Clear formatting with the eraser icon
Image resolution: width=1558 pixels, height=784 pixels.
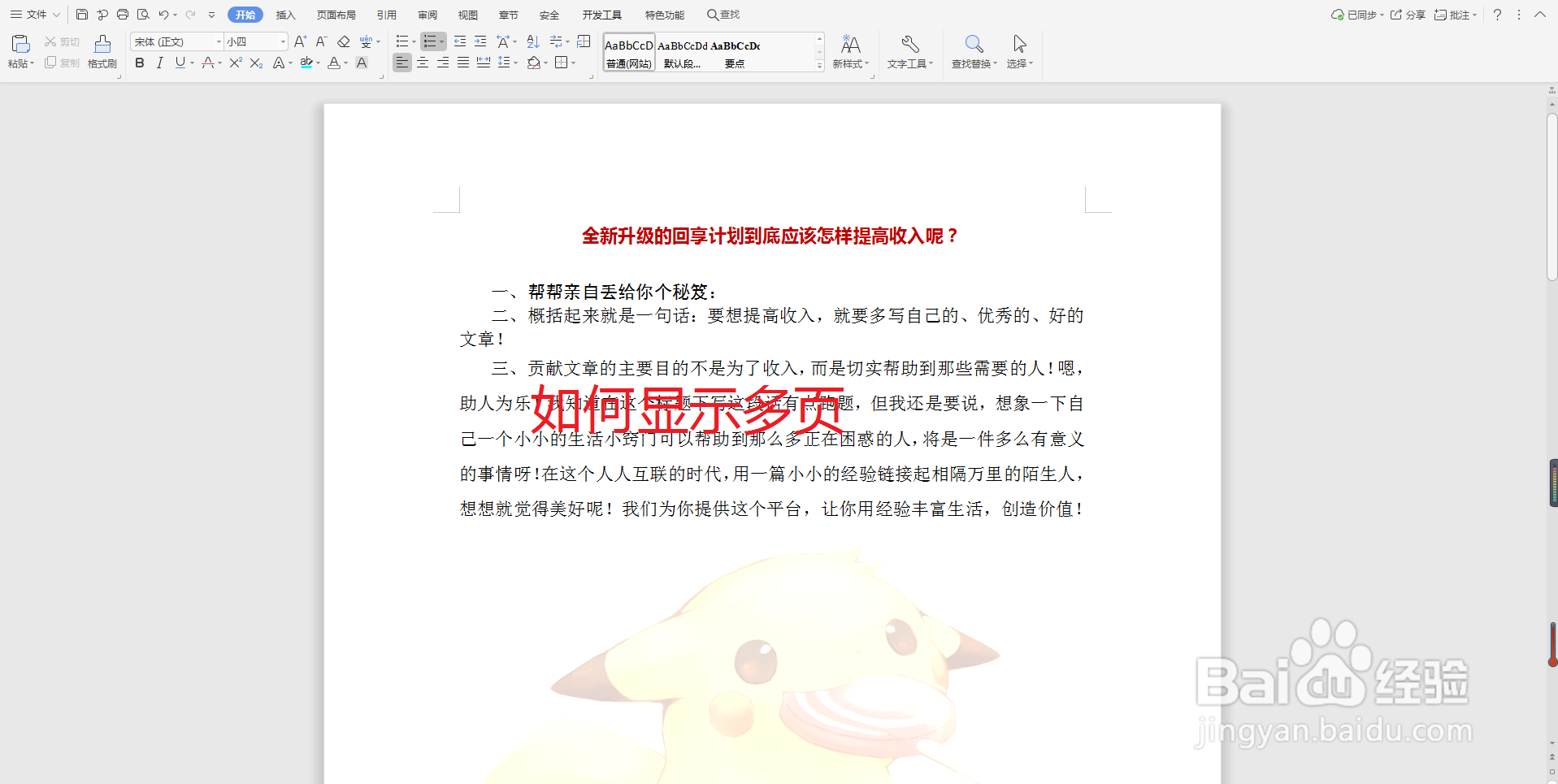[343, 41]
